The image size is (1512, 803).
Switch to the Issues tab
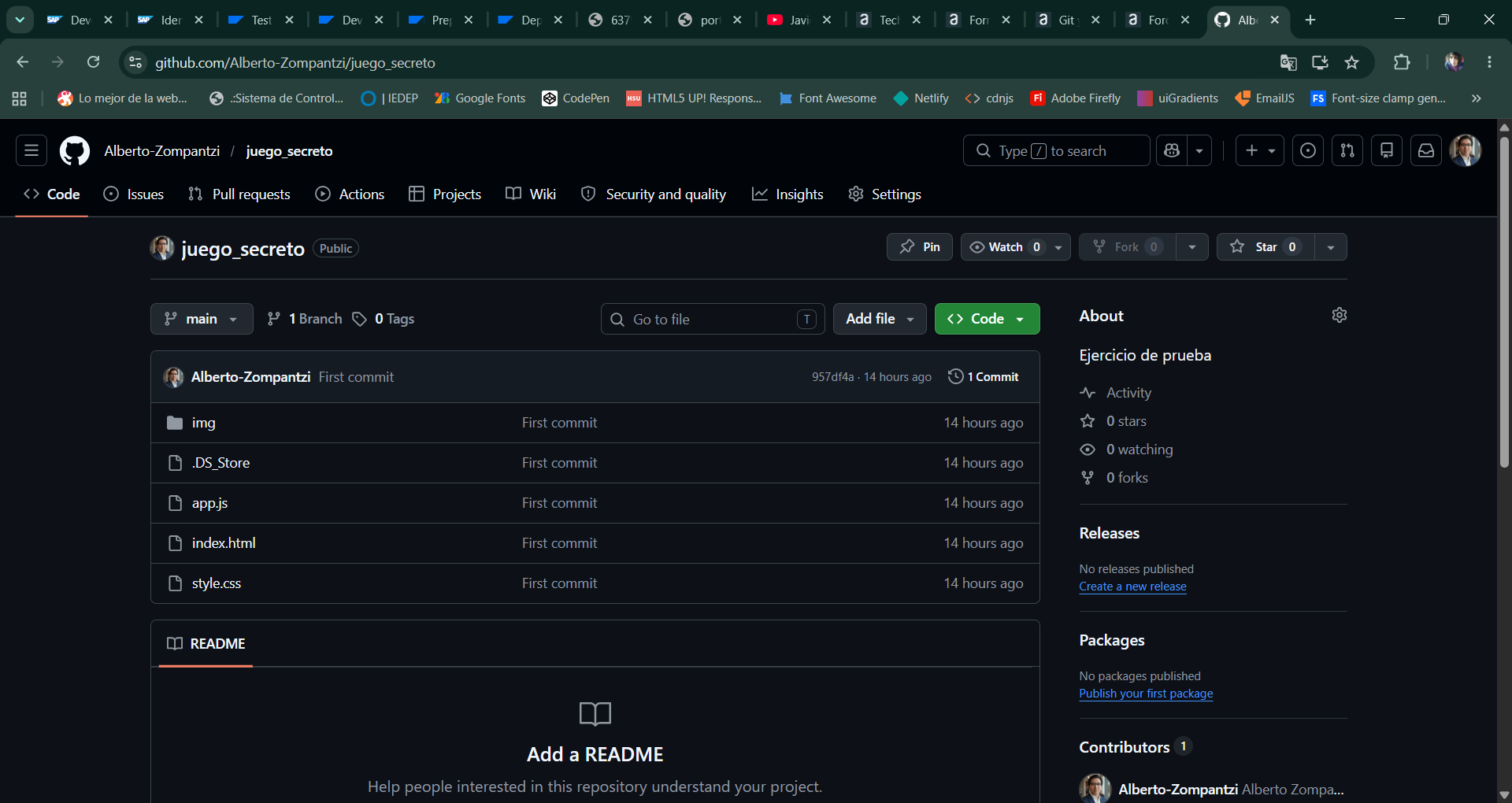click(134, 194)
